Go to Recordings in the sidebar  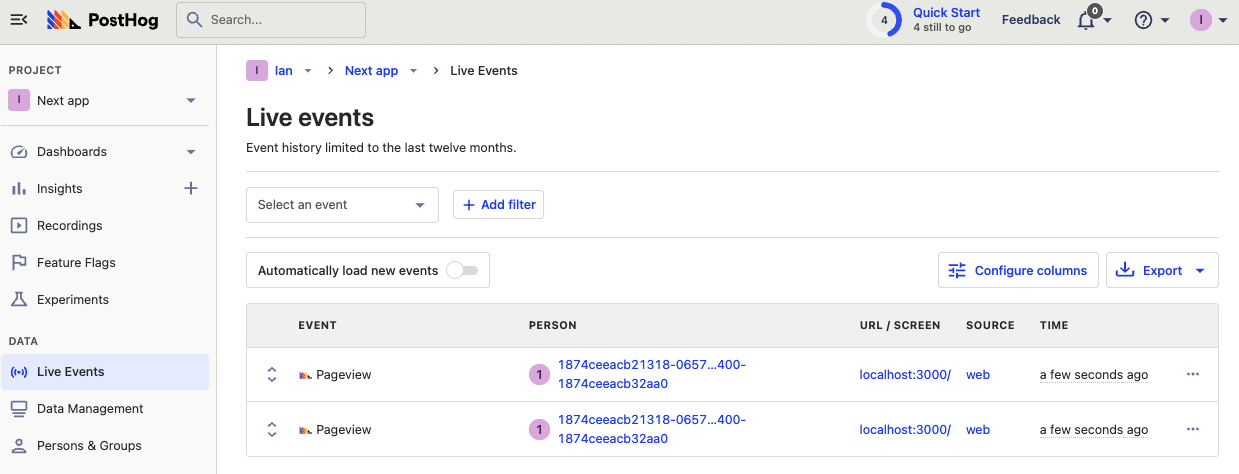click(x=70, y=226)
